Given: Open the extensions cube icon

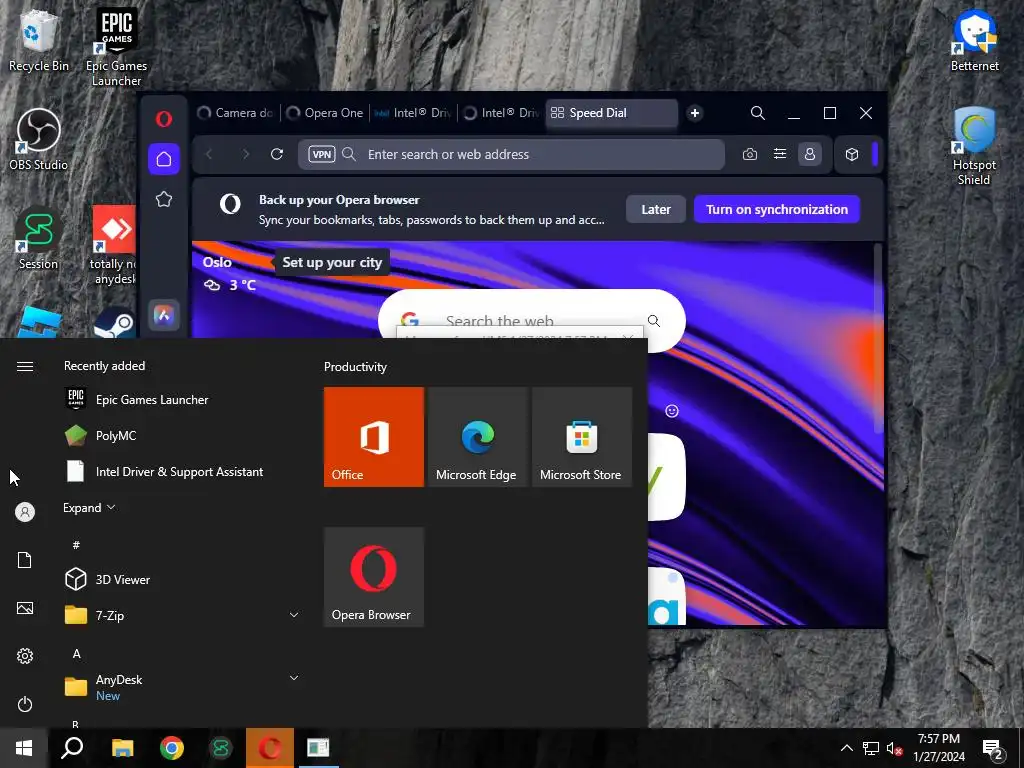Looking at the screenshot, I should (x=852, y=154).
